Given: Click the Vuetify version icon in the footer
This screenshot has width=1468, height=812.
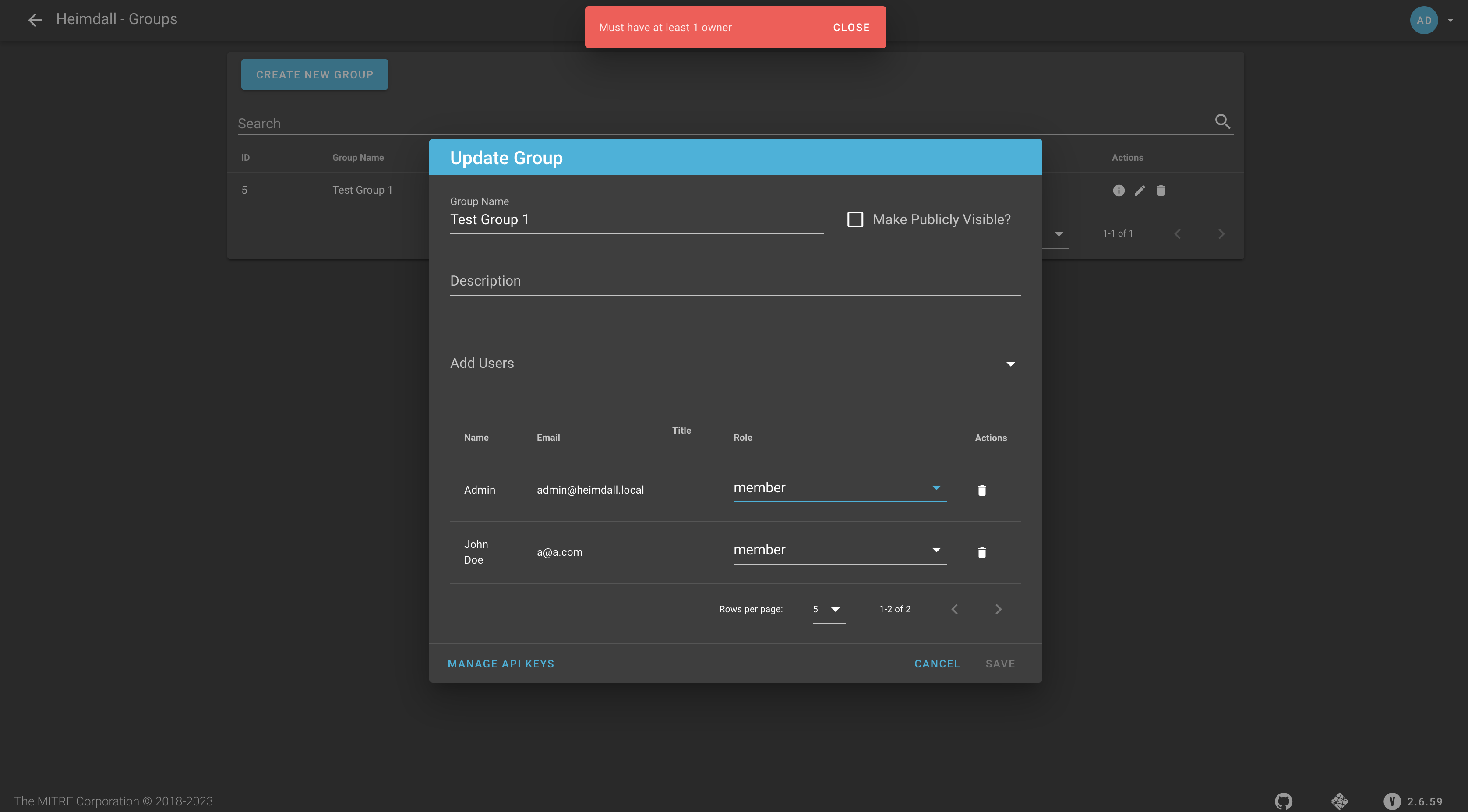Looking at the screenshot, I should (x=1392, y=801).
